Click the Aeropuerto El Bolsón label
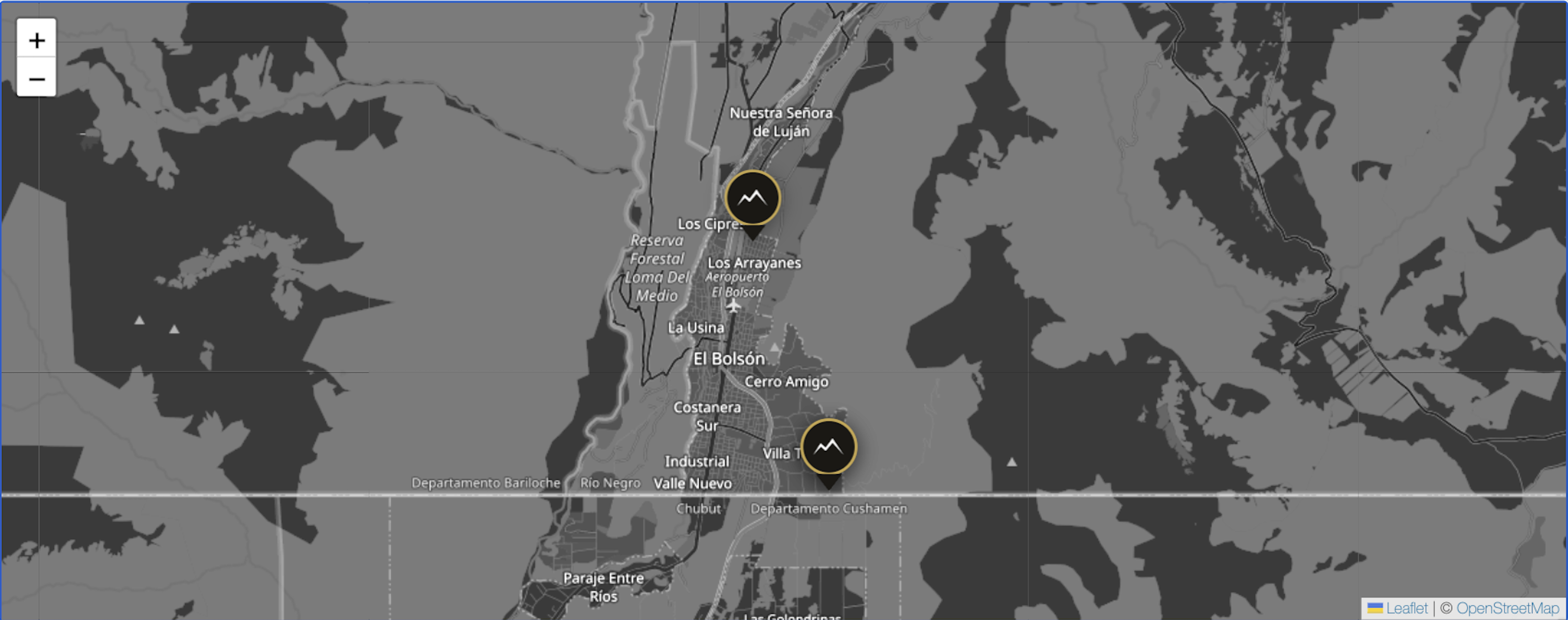Viewport: 1568px width, 620px height. tap(737, 285)
